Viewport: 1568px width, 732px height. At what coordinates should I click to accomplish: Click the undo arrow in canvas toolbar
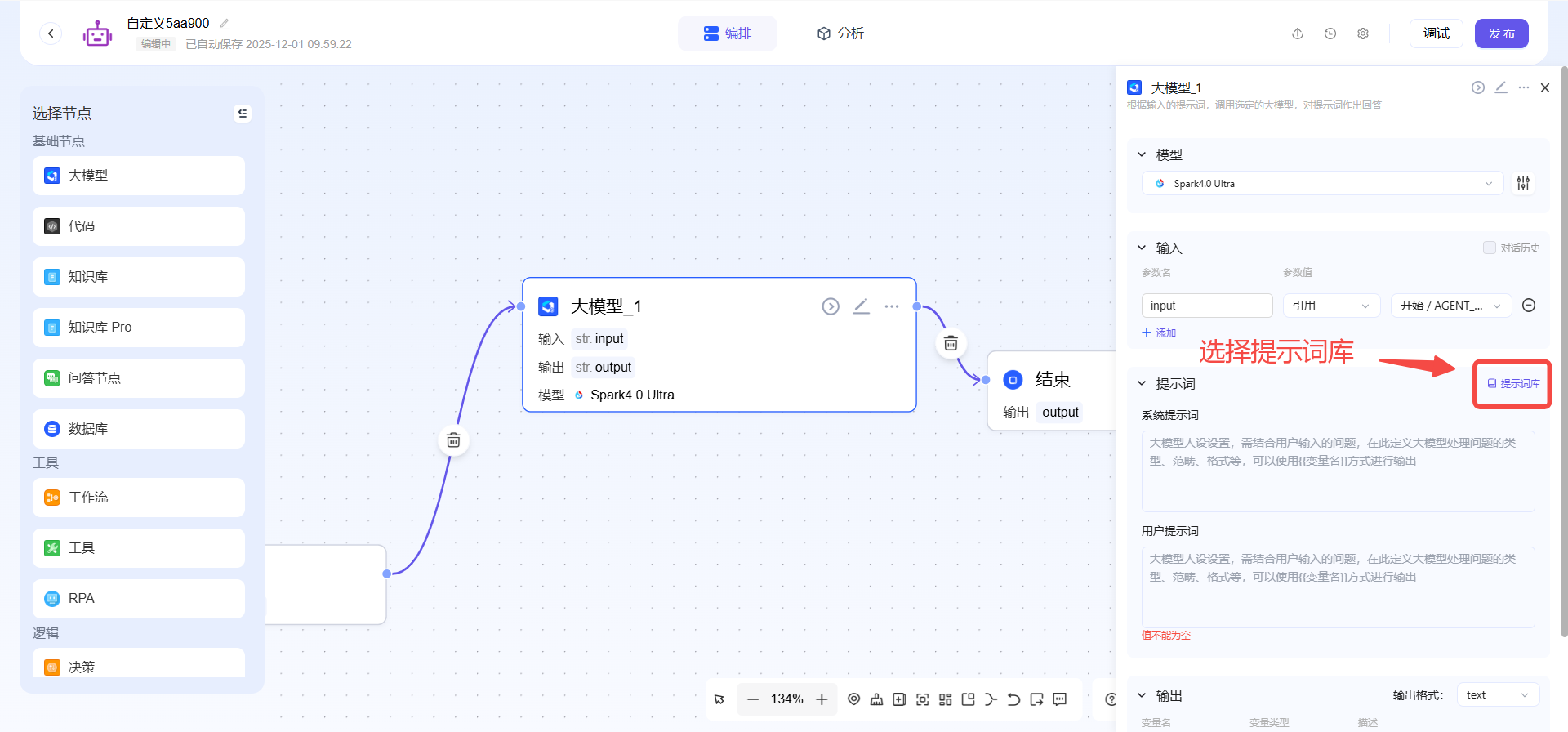tap(1013, 699)
